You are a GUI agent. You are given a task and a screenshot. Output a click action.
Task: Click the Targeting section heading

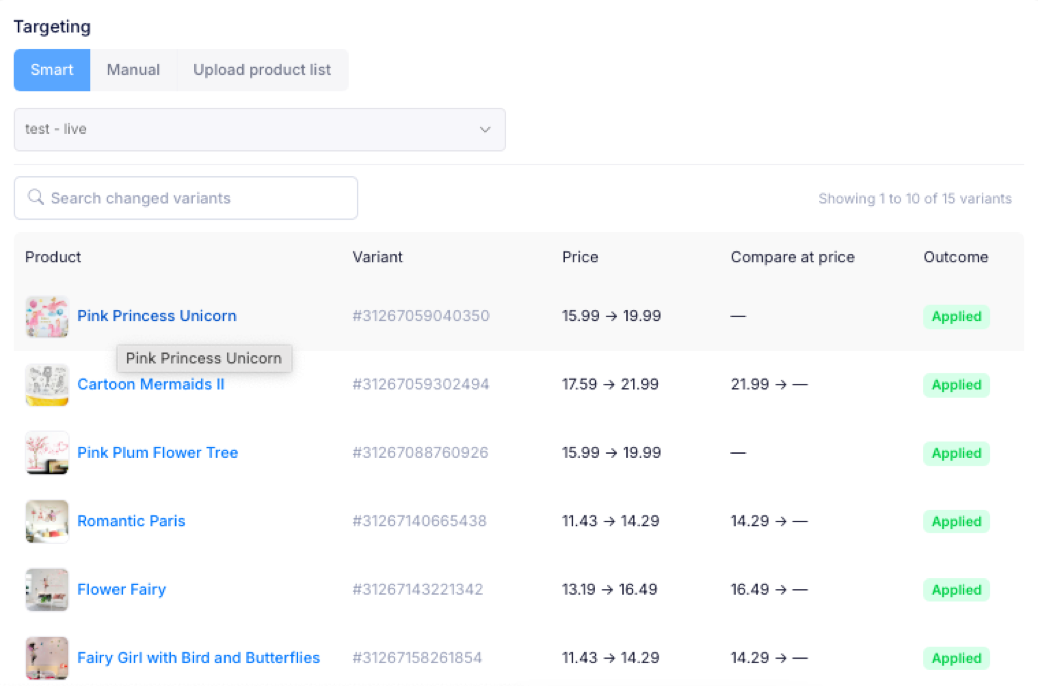tap(52, 26)
